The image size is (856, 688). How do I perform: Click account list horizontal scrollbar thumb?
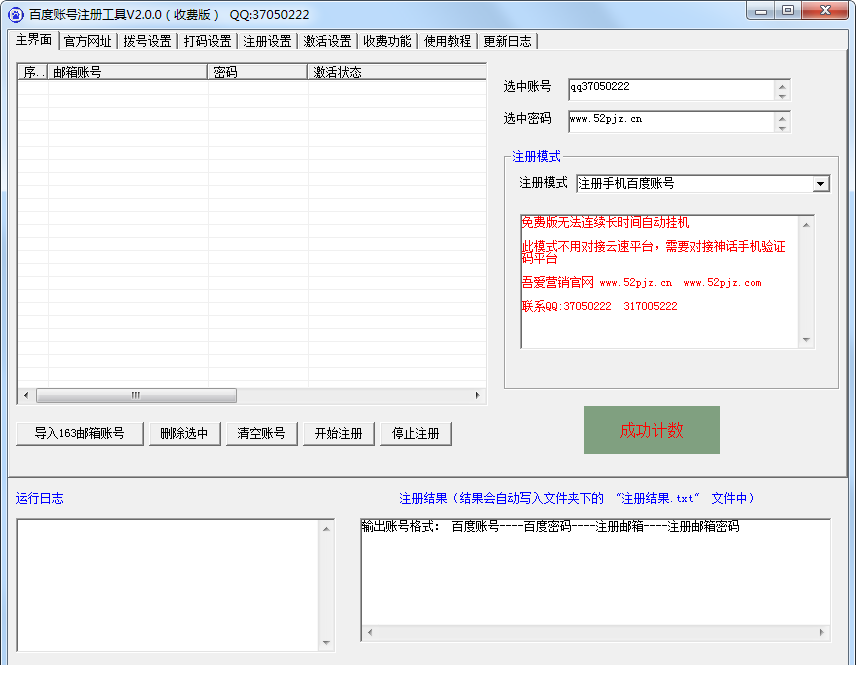[136, 395]
